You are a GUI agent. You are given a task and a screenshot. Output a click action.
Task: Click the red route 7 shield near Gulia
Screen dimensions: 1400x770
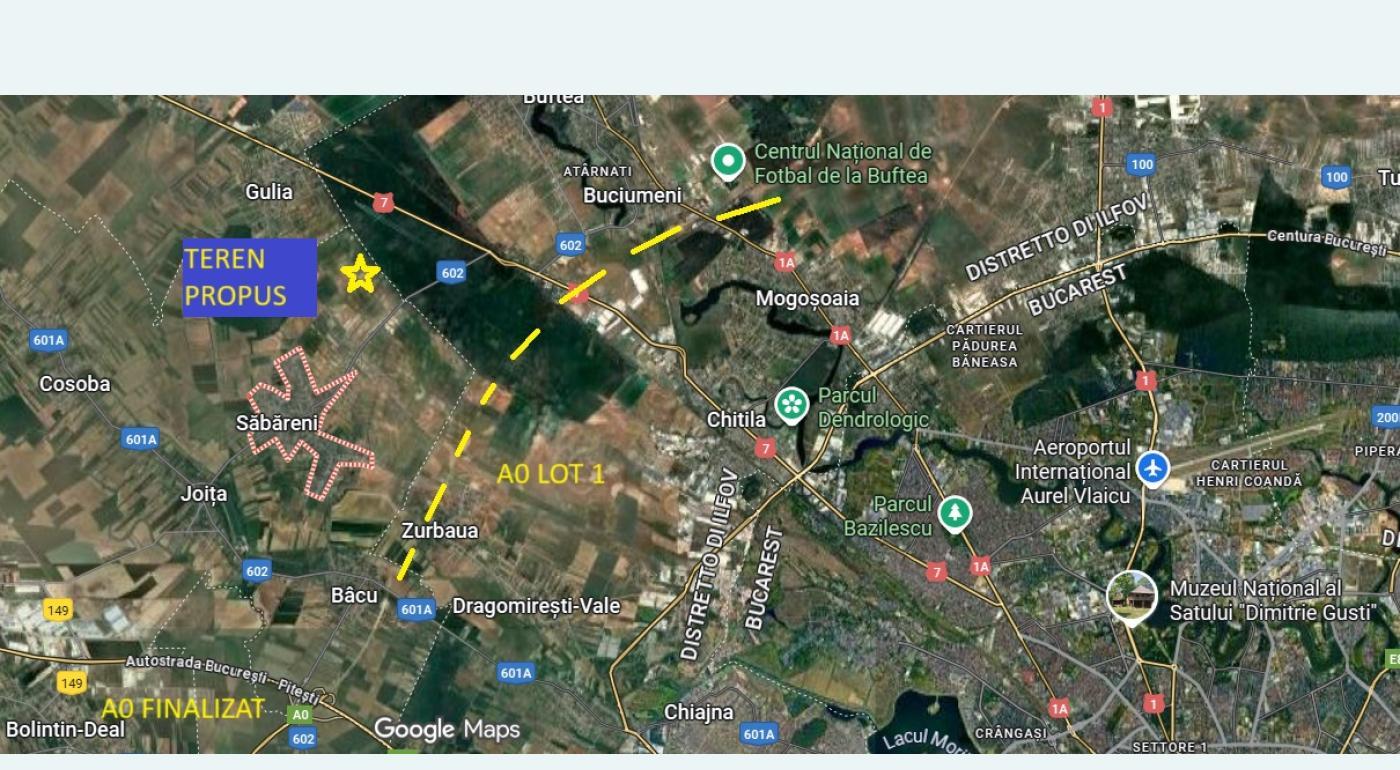coord(383,203)
